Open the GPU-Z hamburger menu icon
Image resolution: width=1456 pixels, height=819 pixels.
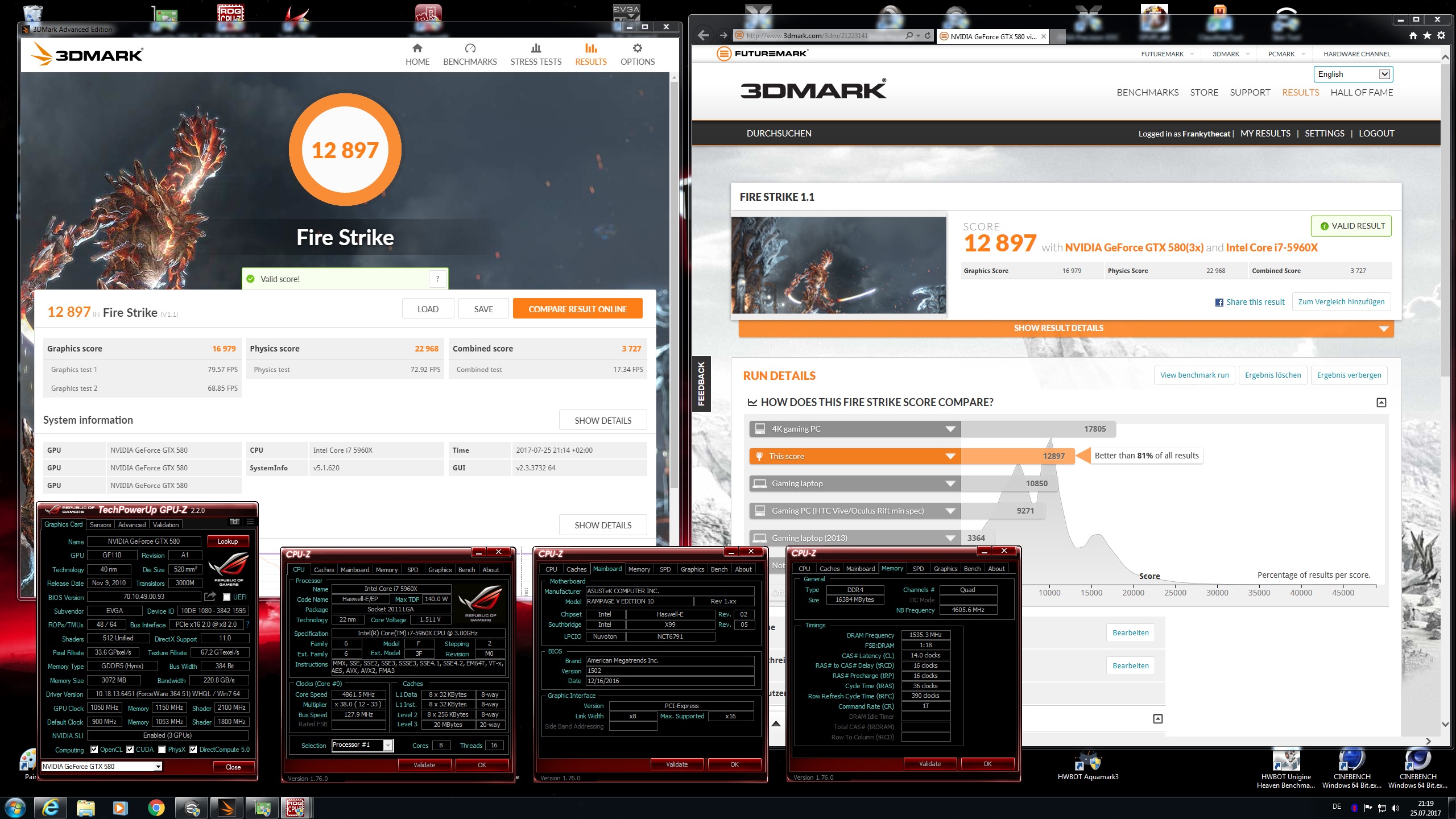pyautogui.click(x=250, y=522)
